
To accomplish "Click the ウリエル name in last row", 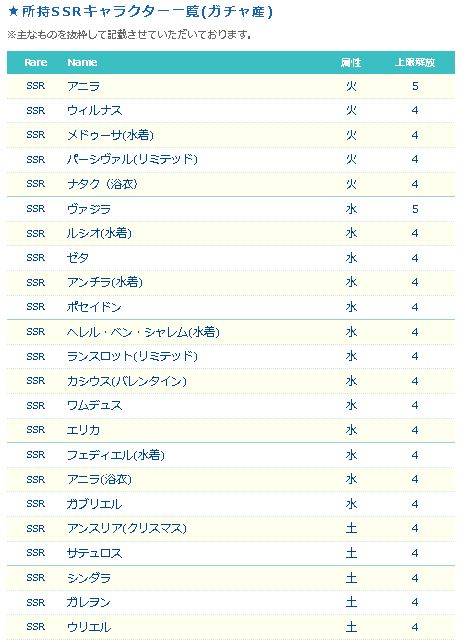I will [x=89, y=627].
